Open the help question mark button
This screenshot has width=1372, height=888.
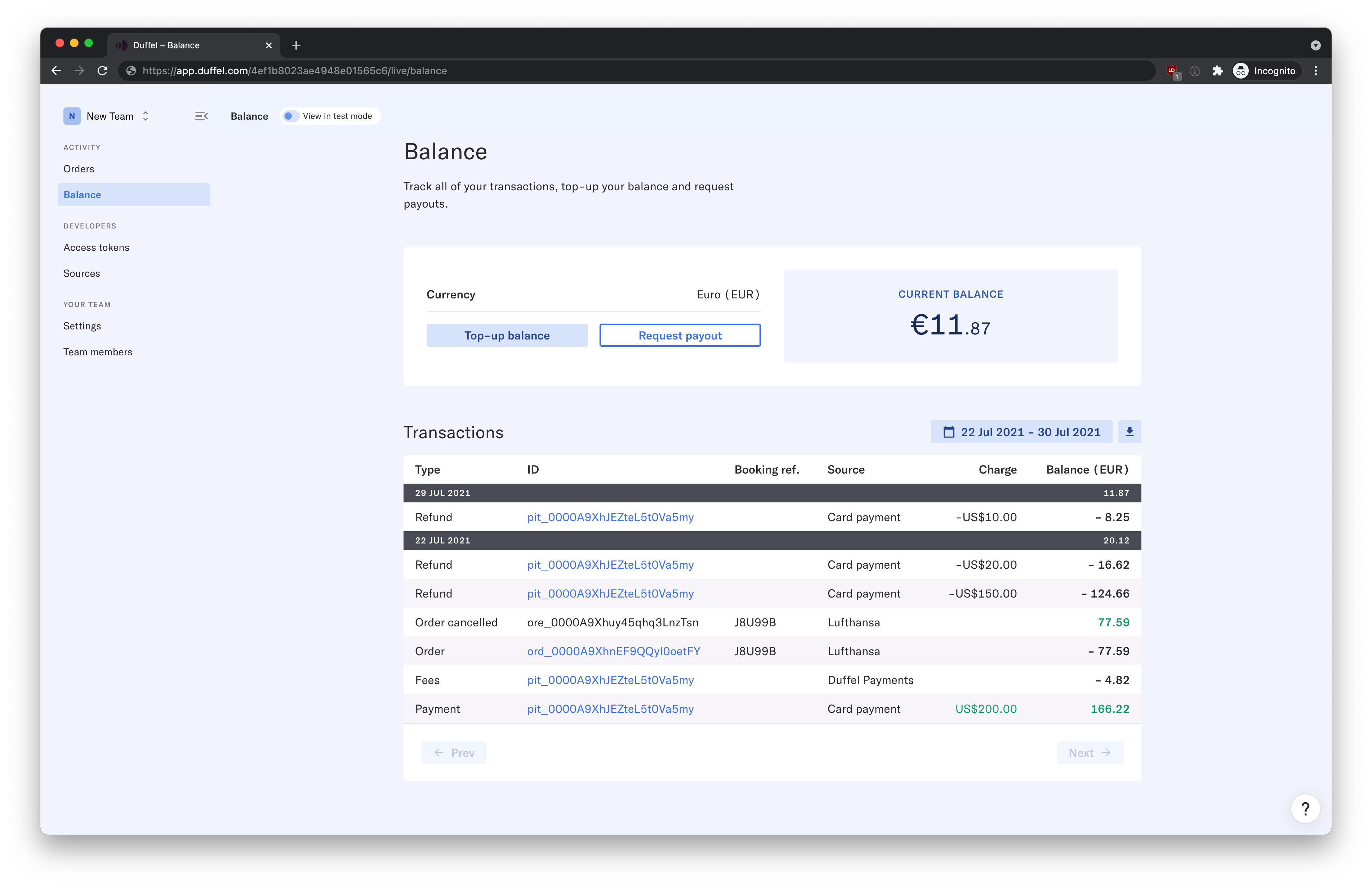tap(1305, 809)
